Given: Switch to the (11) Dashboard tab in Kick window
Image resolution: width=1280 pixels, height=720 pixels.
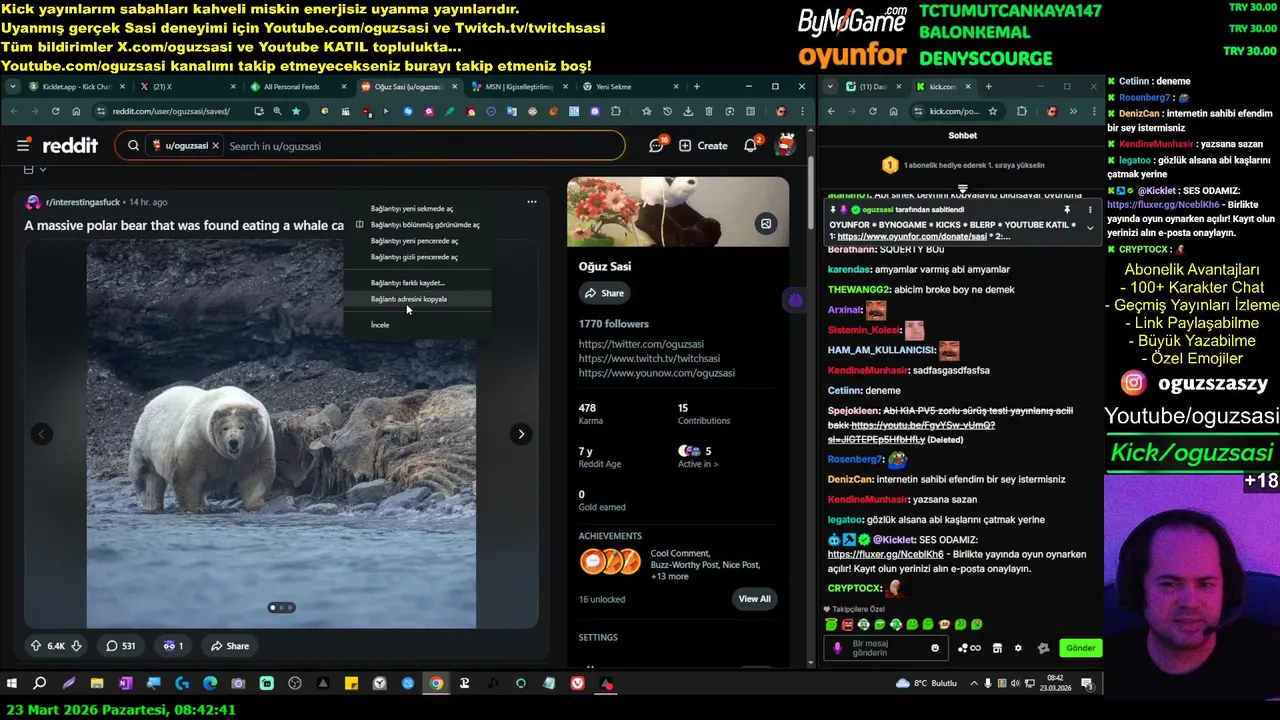Looking at the screenshot, I should 872,87.
